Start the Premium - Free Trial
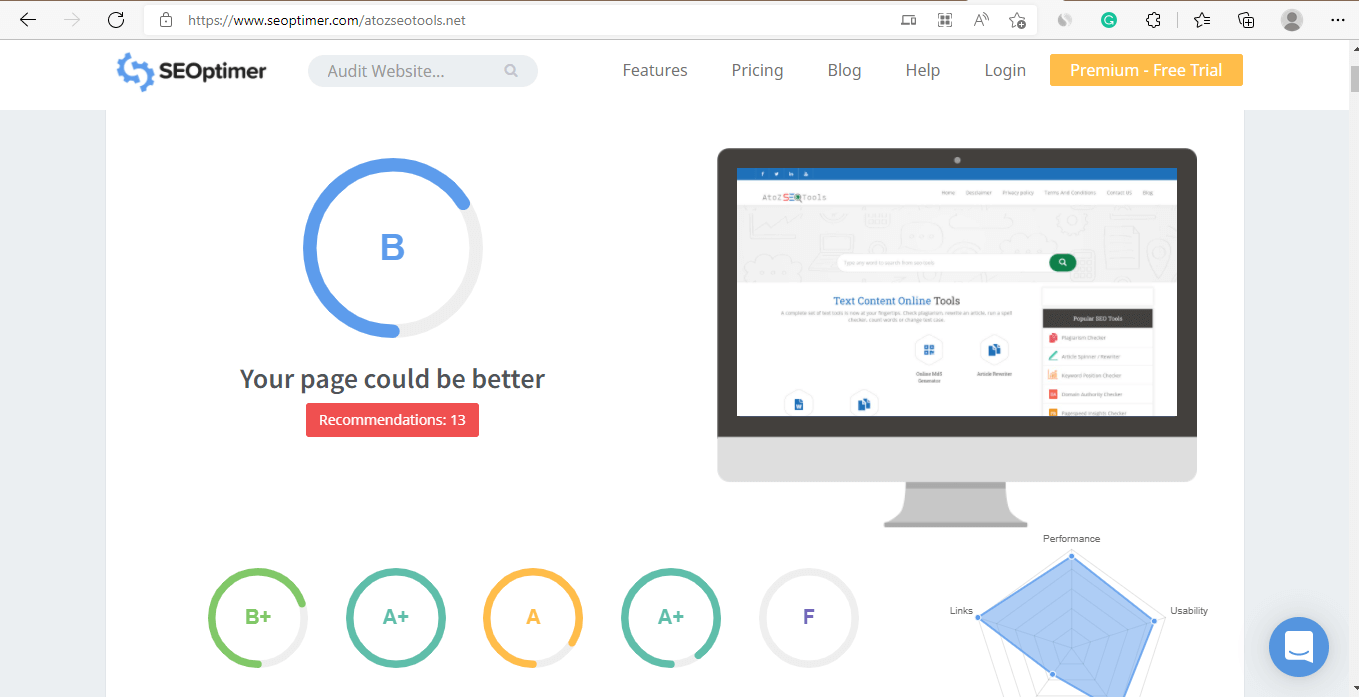The width and height of the screenshot is (1359, 697). (x=1146, y=70)
